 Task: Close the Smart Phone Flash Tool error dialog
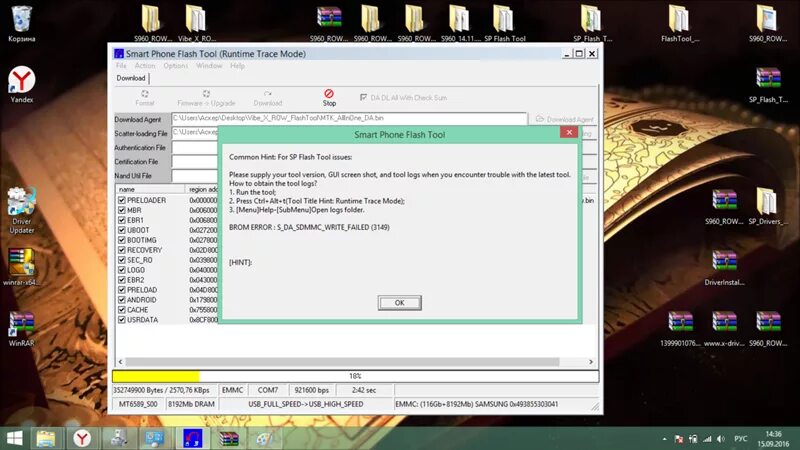[569, 132]
